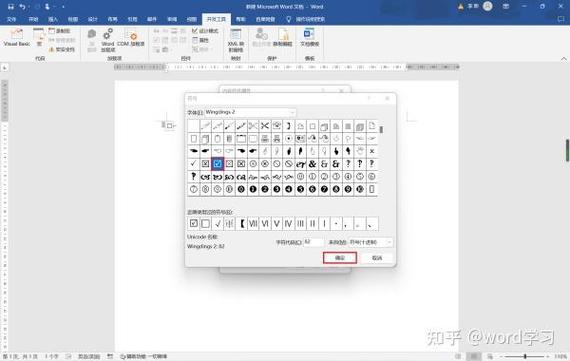Pick the black ampersand symbol
570x361 pixels.
click(312, 164)
